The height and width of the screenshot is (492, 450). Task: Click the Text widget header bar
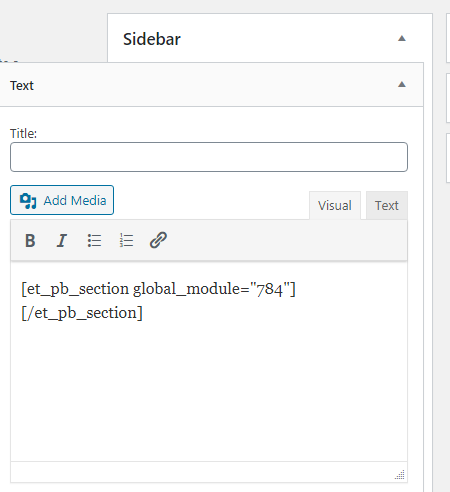(x=211, y=85)
